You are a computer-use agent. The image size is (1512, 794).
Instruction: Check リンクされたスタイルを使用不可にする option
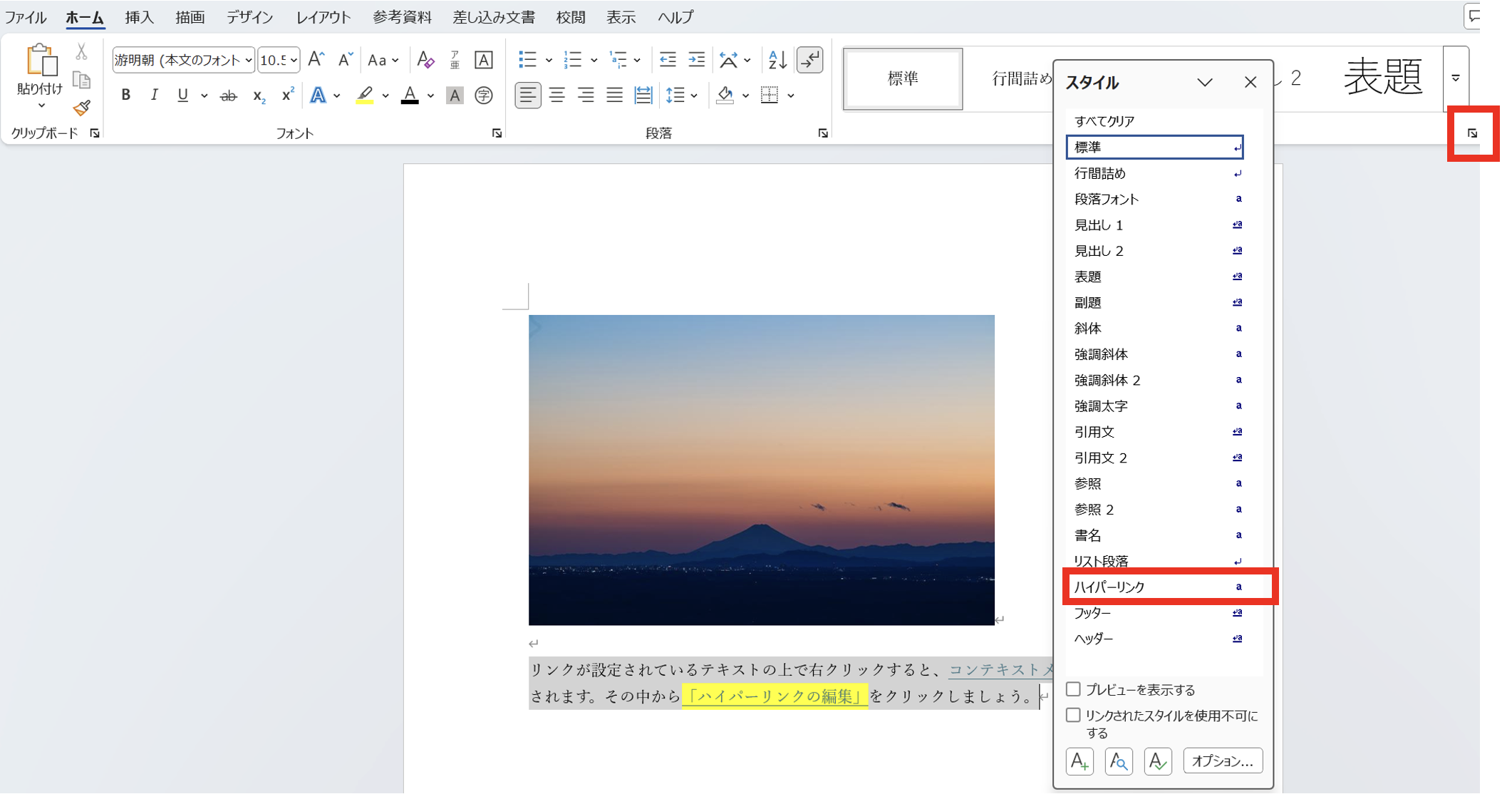(1073, 715)
